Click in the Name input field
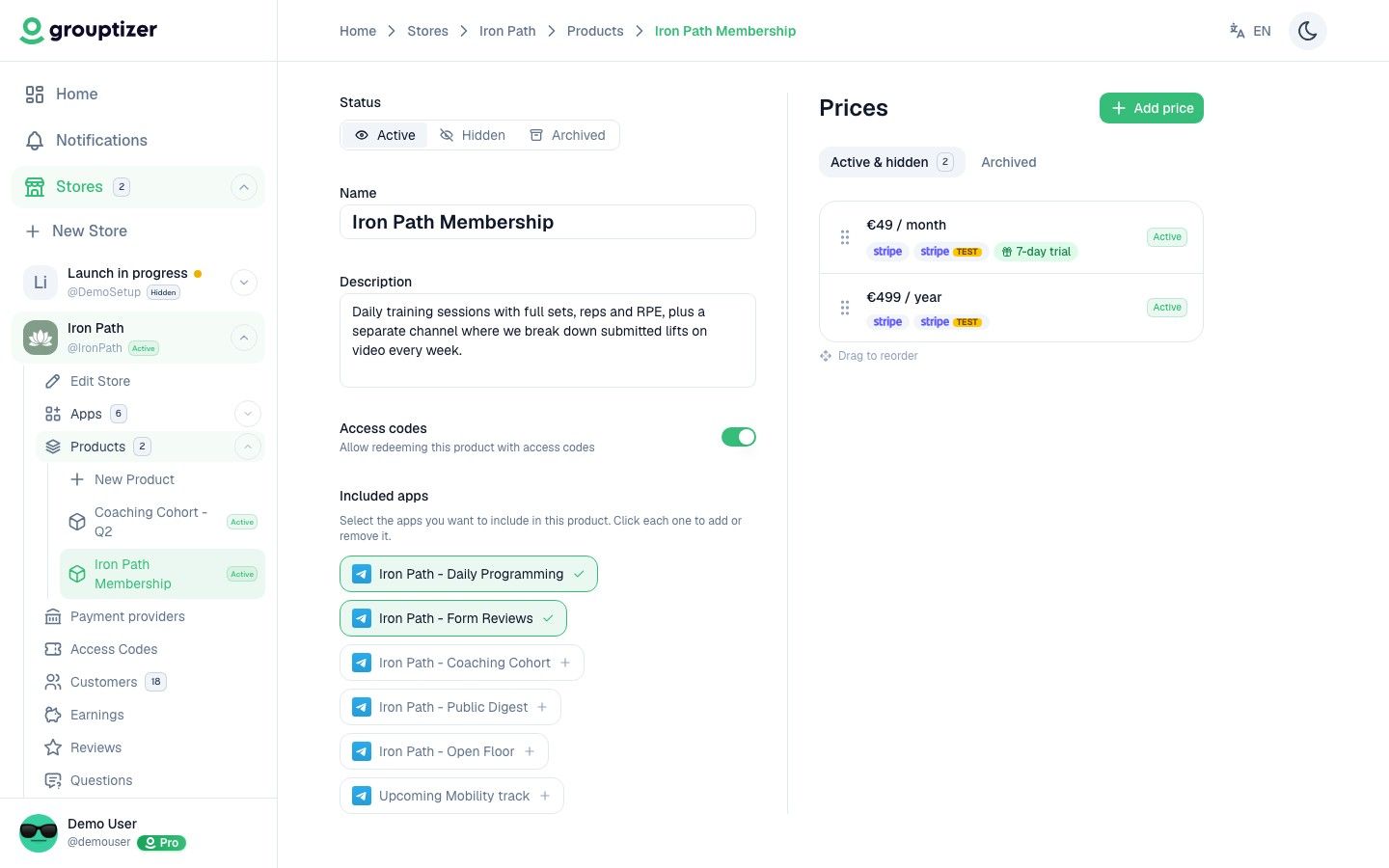The height and width of the screenshot is (868, 1389). pyautogui.click(x=548, y=222)
